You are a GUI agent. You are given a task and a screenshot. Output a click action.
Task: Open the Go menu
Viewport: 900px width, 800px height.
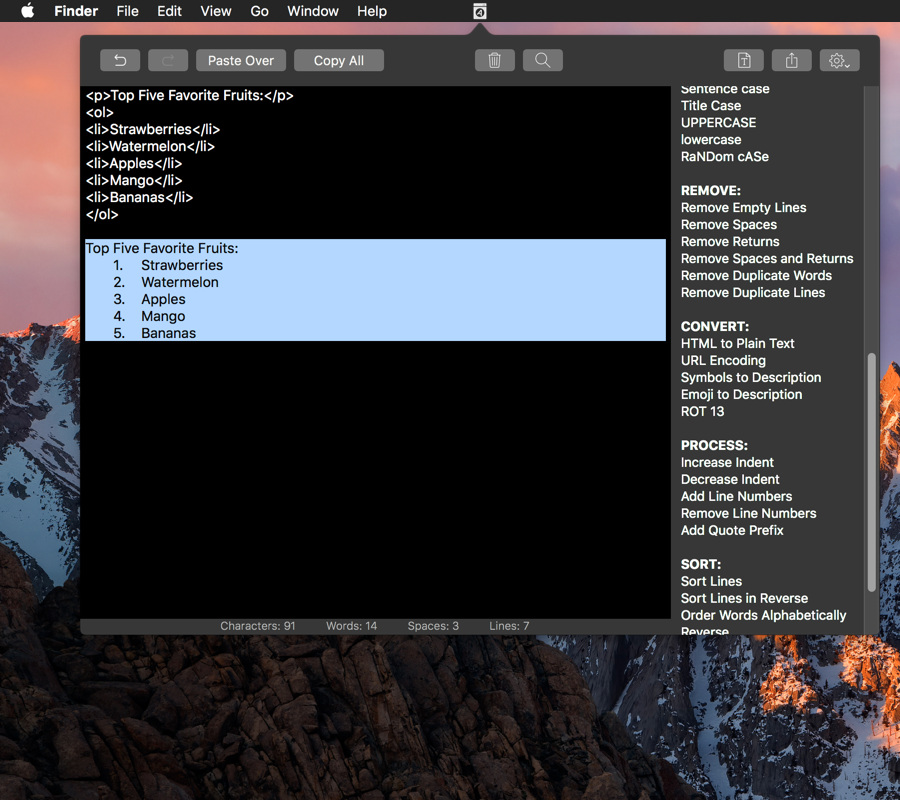coord(259,11)
